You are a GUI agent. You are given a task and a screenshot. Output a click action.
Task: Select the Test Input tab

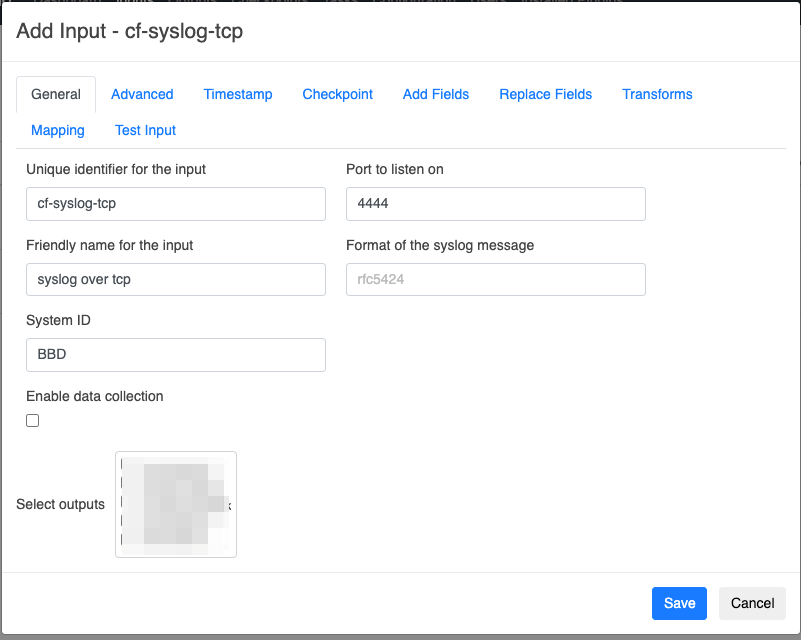click(145, 130)
